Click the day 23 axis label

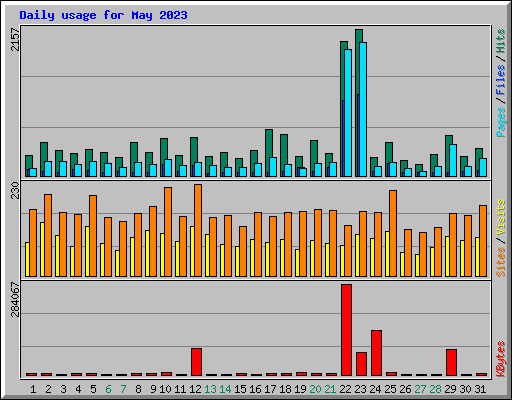coord(360,389)
